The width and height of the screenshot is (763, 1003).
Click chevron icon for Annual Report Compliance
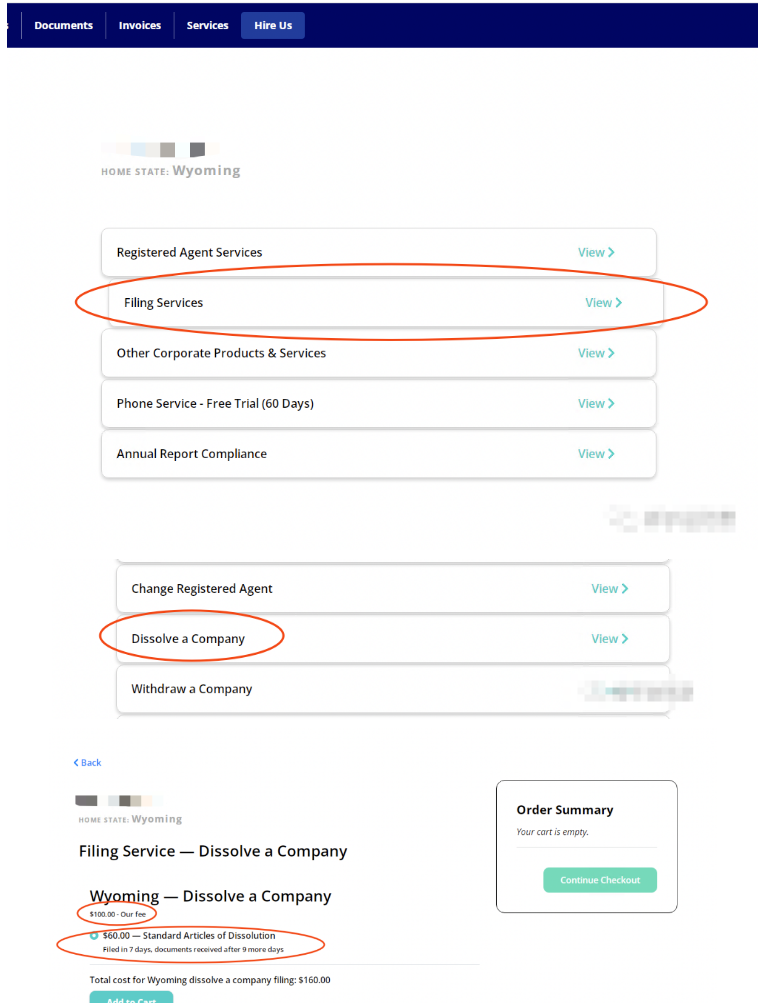click(612, 454)
